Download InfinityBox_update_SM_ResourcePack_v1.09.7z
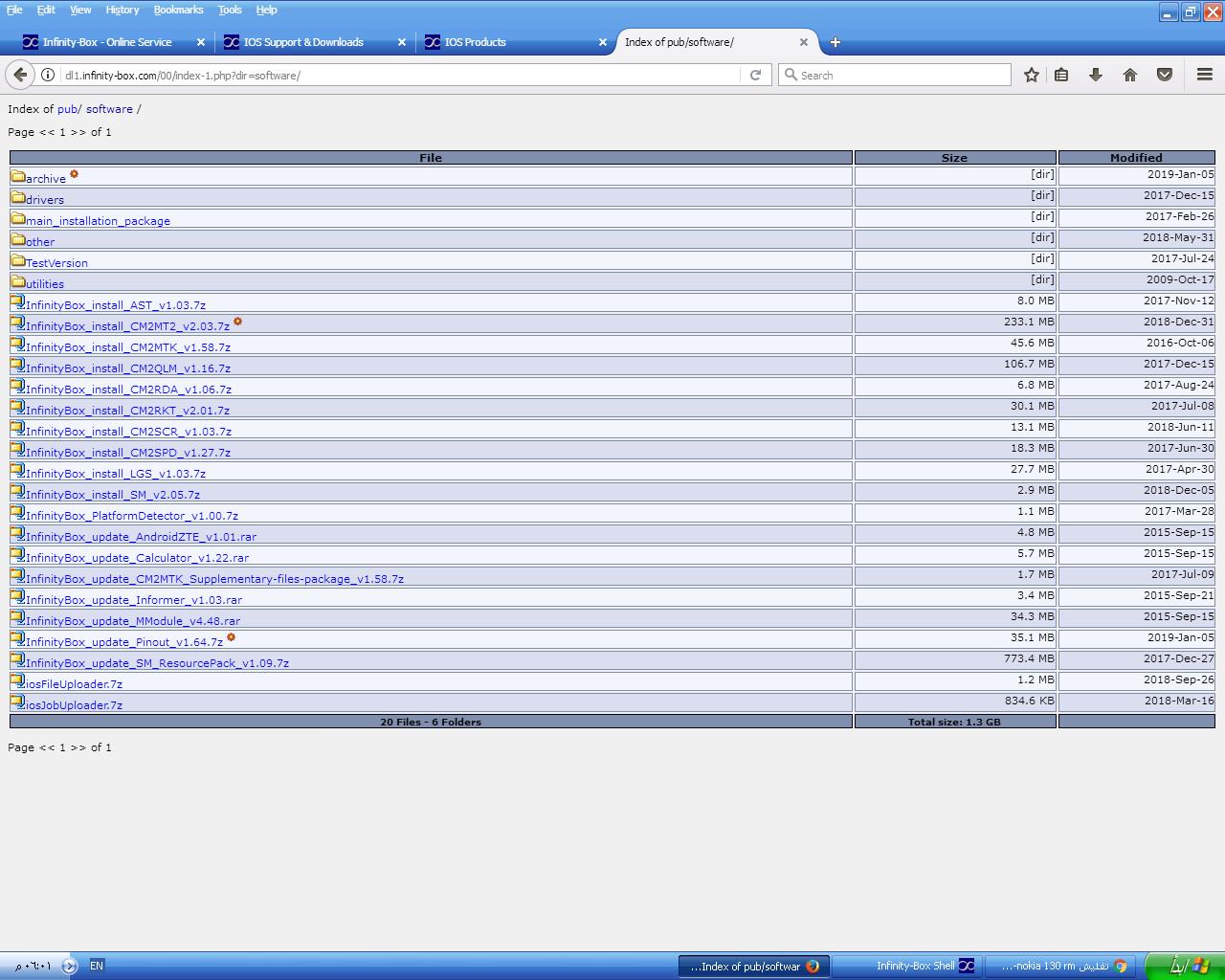1225x980 pixels. click(x=157, y=663)
